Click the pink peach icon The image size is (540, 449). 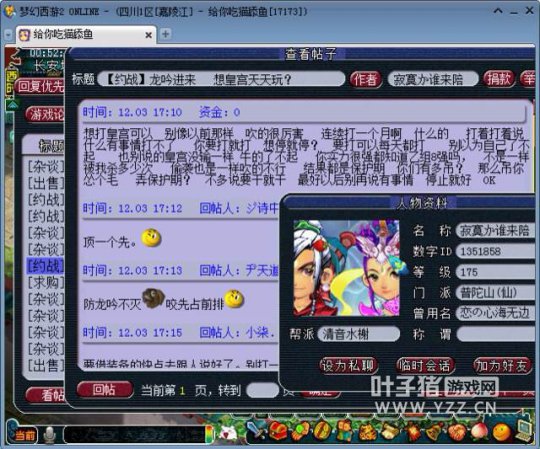tap(480, 431)
